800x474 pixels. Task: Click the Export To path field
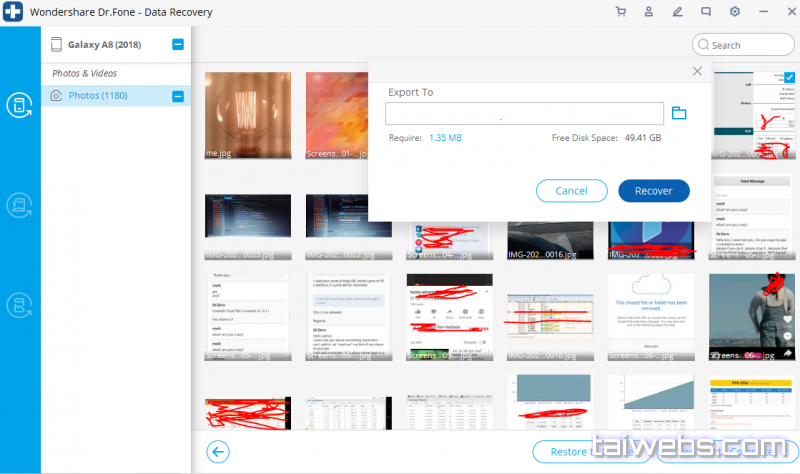[525, 113]
